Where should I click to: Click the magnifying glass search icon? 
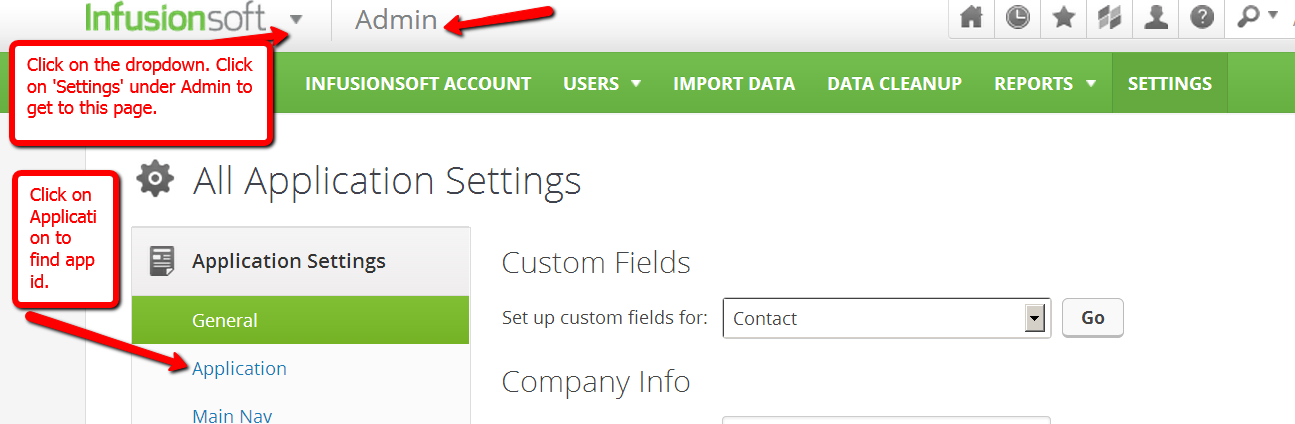1250,17
